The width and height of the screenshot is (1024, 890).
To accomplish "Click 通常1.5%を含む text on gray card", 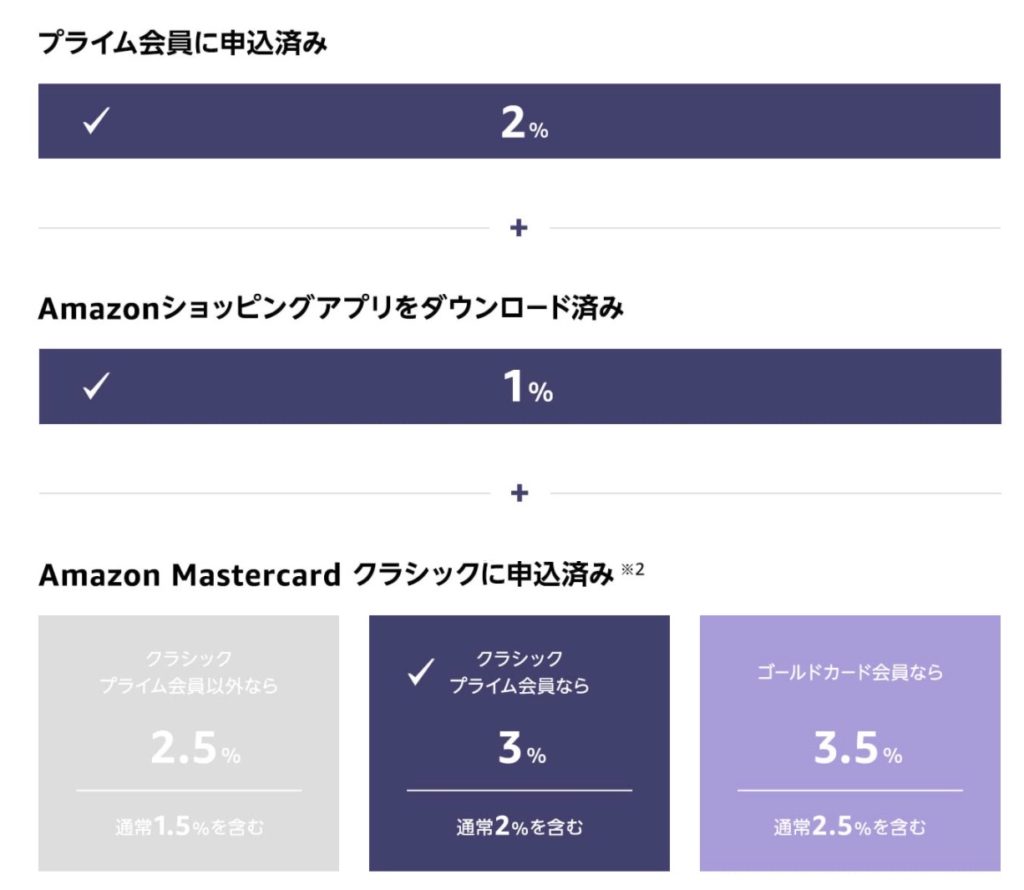I will point(189,827).
